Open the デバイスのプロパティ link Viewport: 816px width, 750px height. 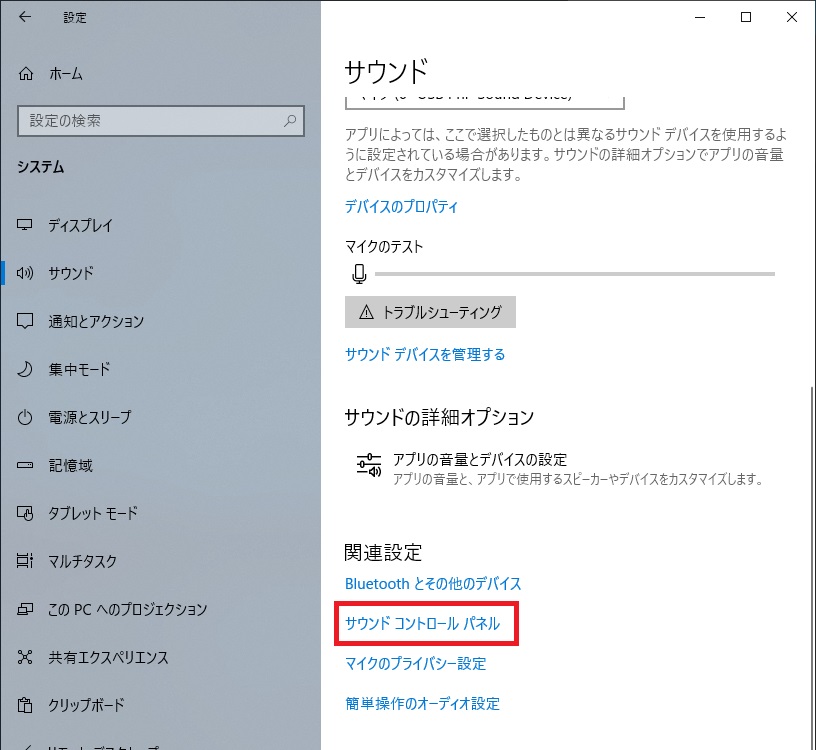pyautogui.click(x=401, y=207)
